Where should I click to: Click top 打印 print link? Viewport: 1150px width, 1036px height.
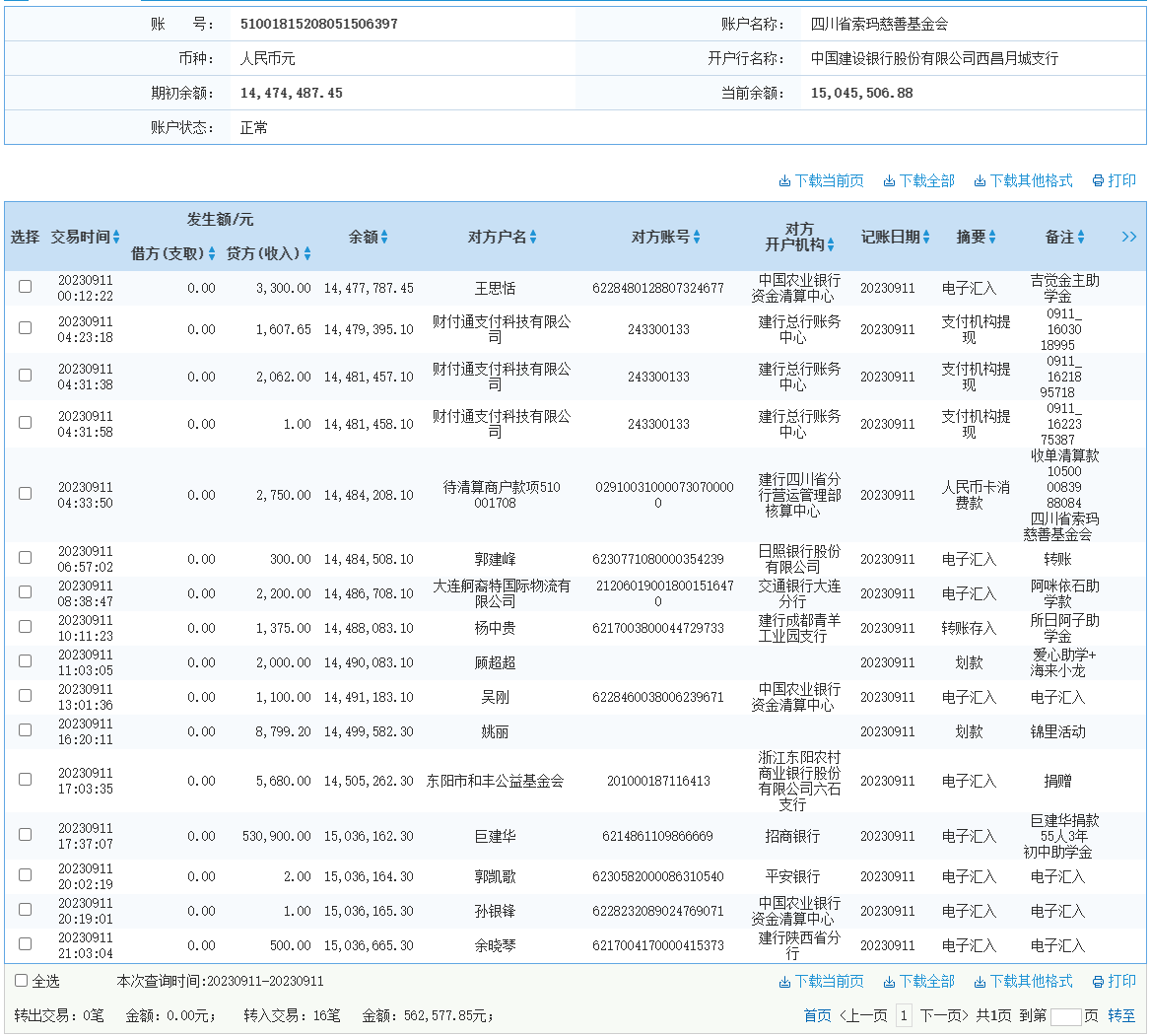[1115, 180]
